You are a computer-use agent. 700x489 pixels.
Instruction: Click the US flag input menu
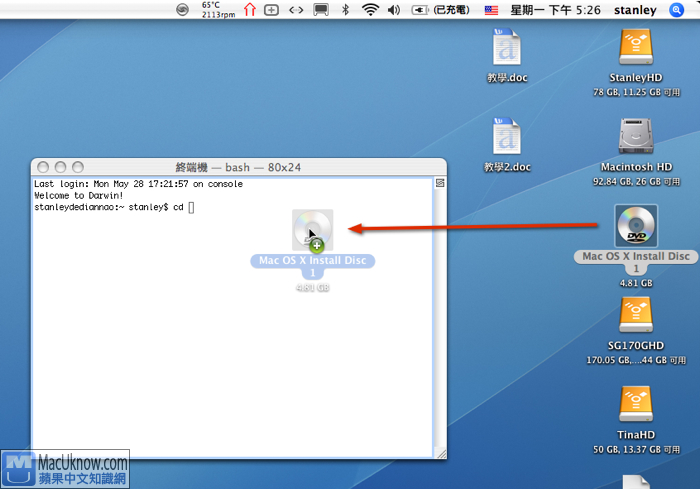click(x=491, y=10)
